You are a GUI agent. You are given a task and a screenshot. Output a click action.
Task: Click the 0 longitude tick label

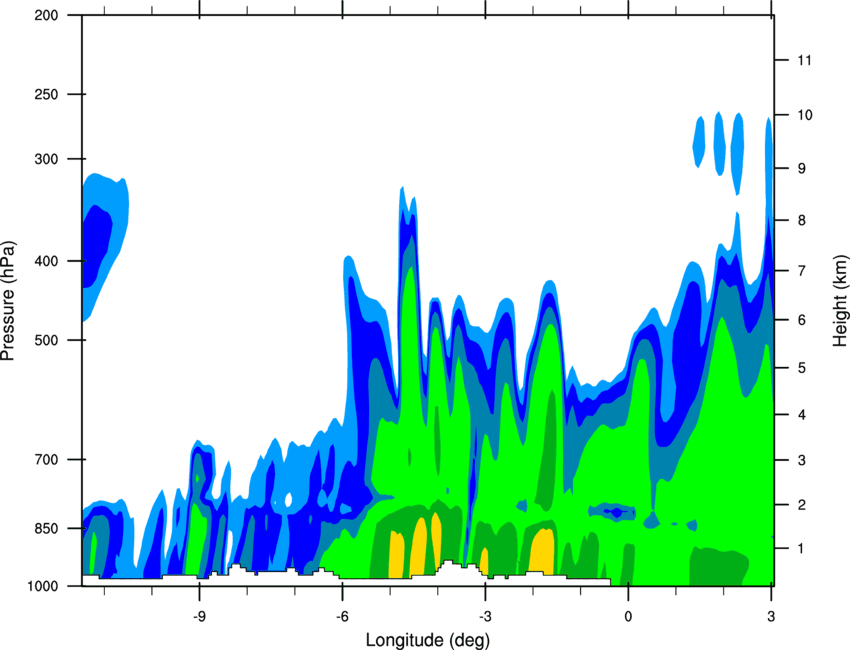tap(628, 617)
